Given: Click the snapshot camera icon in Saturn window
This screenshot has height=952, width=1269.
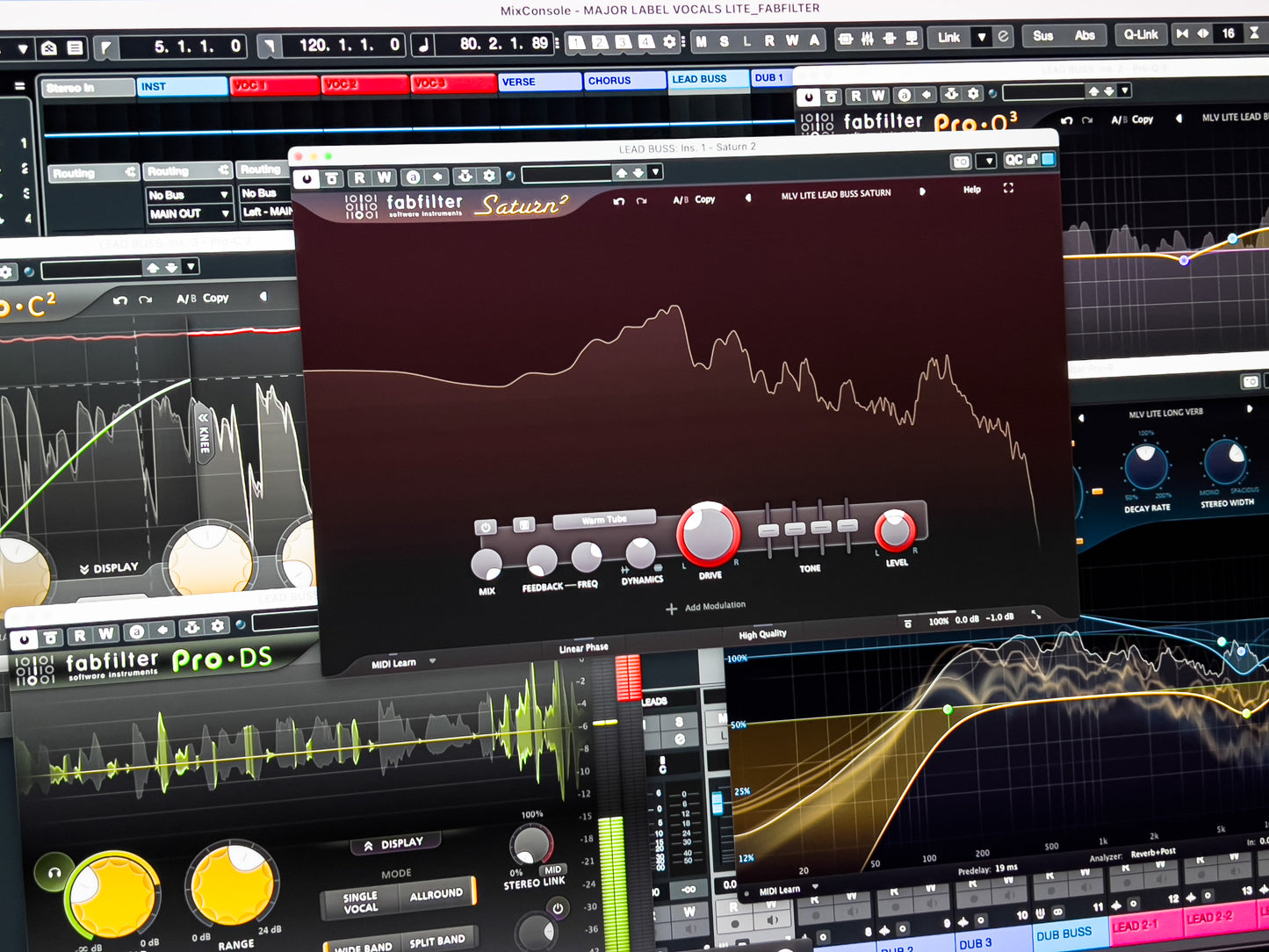Looking at the screenshot, I should point(962,162).
